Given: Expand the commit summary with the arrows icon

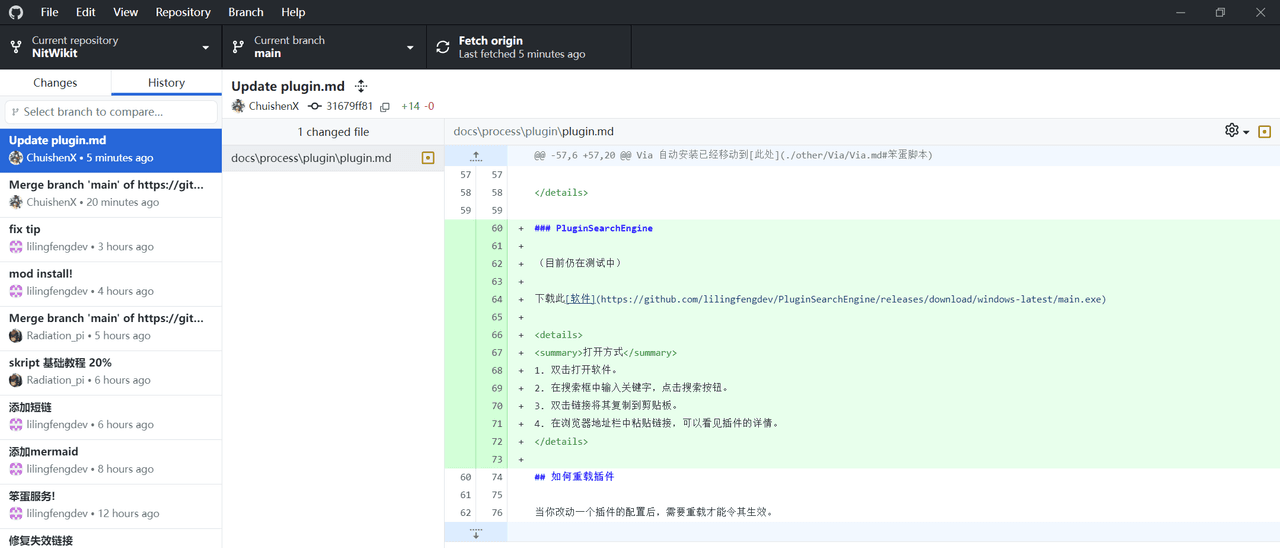Looking at the screenshot, I should pyautogui.click(x=361, y=86).
